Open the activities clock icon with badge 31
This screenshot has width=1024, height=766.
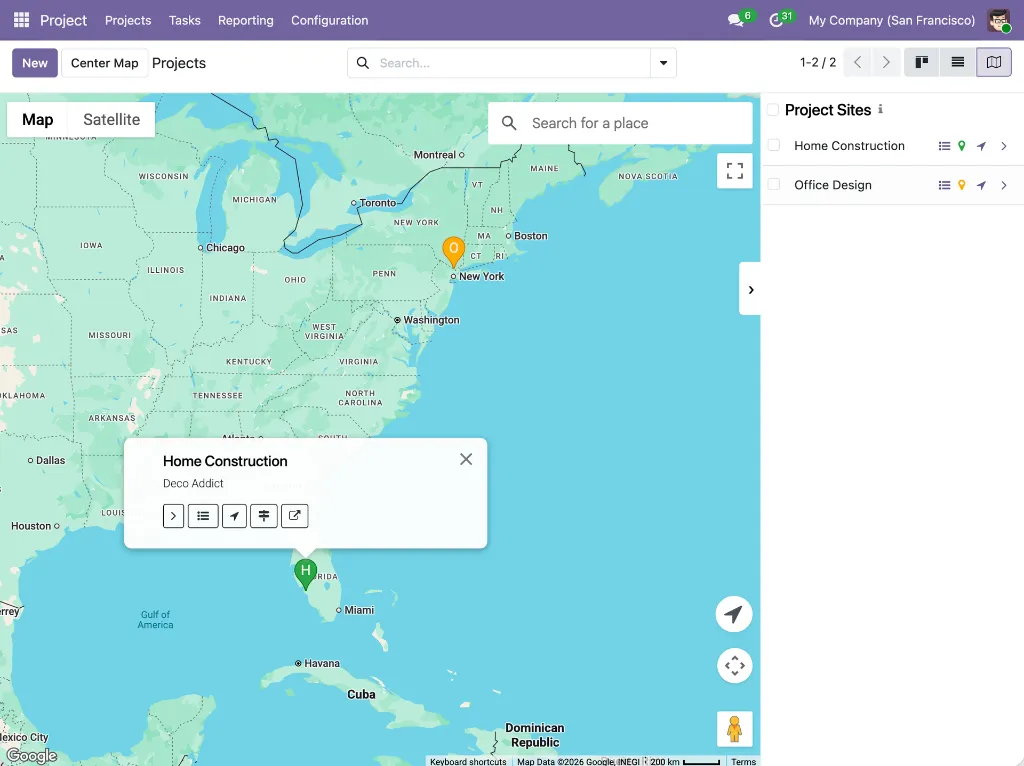tap(776, 20)
